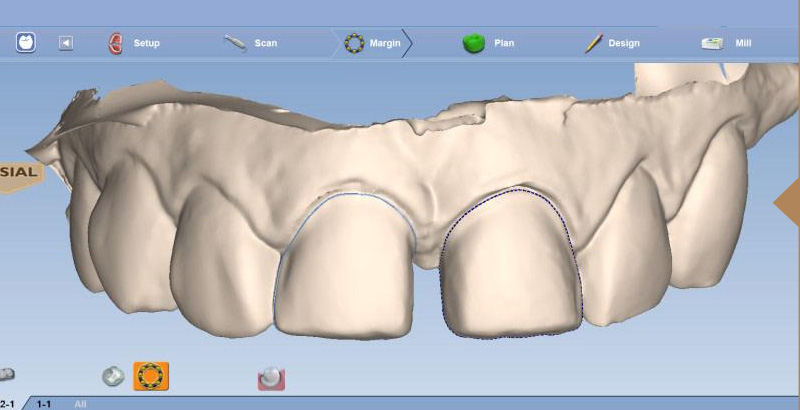800x410 pixels.
Task: Open the Plan step label
Action: pos(504,43)
